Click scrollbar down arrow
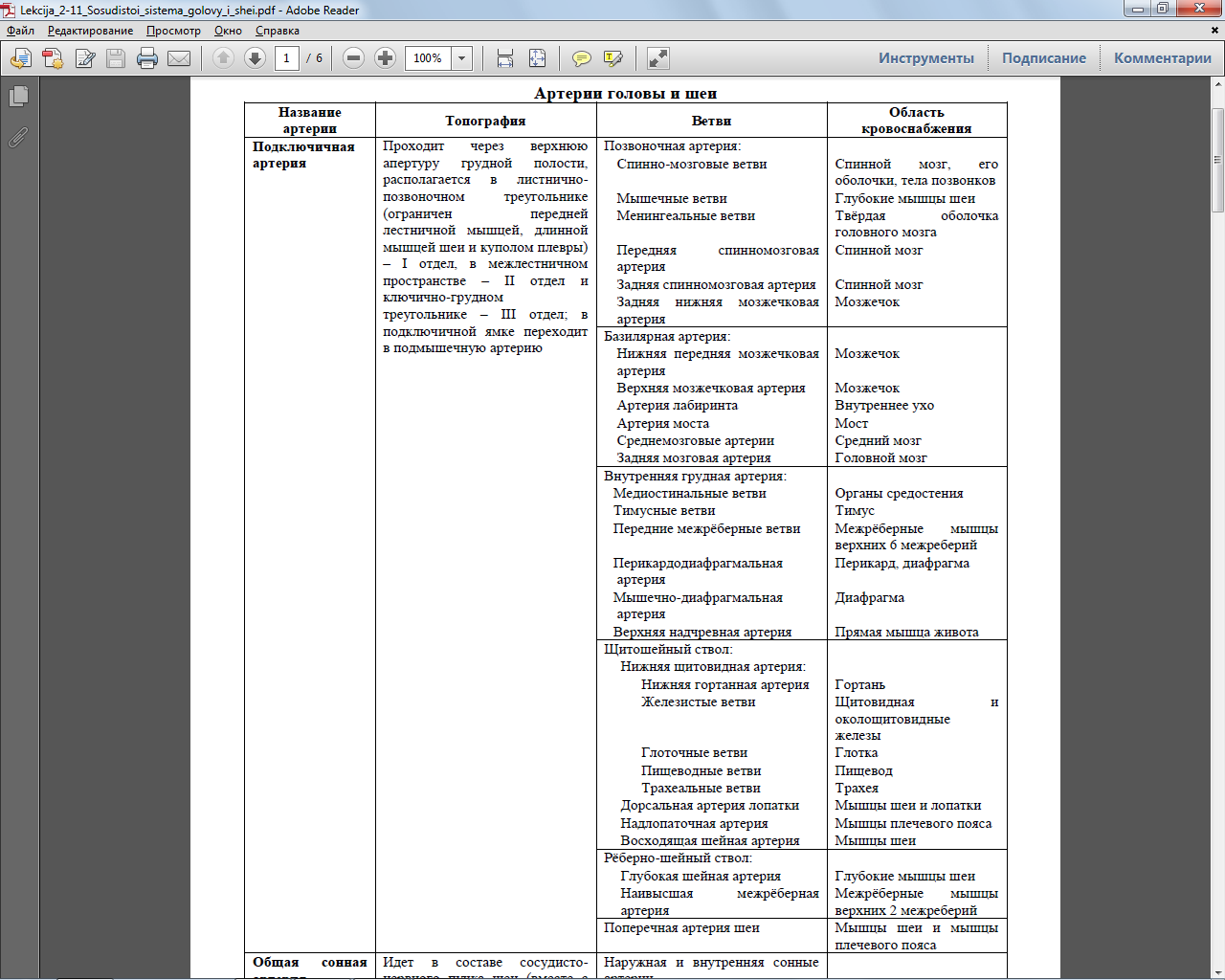The image size is (1225, 980). (1217, 972)
